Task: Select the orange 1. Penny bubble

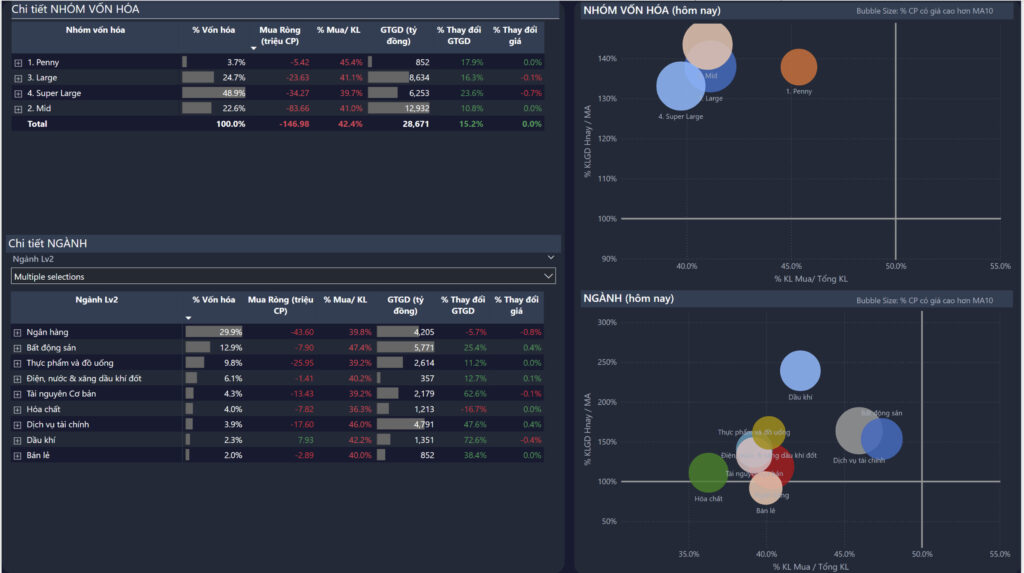Action: [x=798, y=67]
